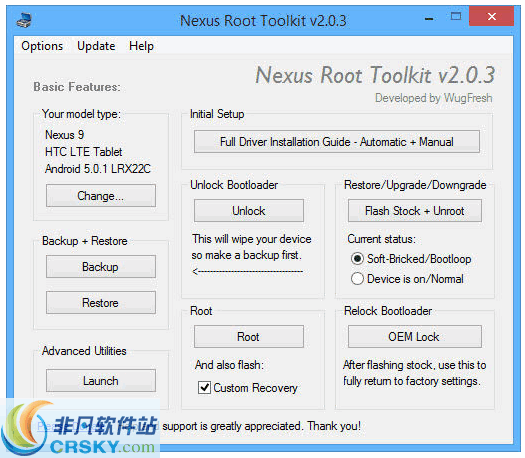
Task: Click the 'Android 5.0.1 LRX22C' text
Action: tap(98, 169)
